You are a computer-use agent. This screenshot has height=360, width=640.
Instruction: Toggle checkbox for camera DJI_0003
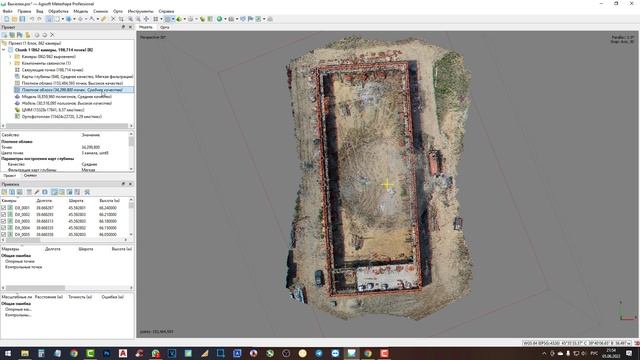click(x=4, y=221)
